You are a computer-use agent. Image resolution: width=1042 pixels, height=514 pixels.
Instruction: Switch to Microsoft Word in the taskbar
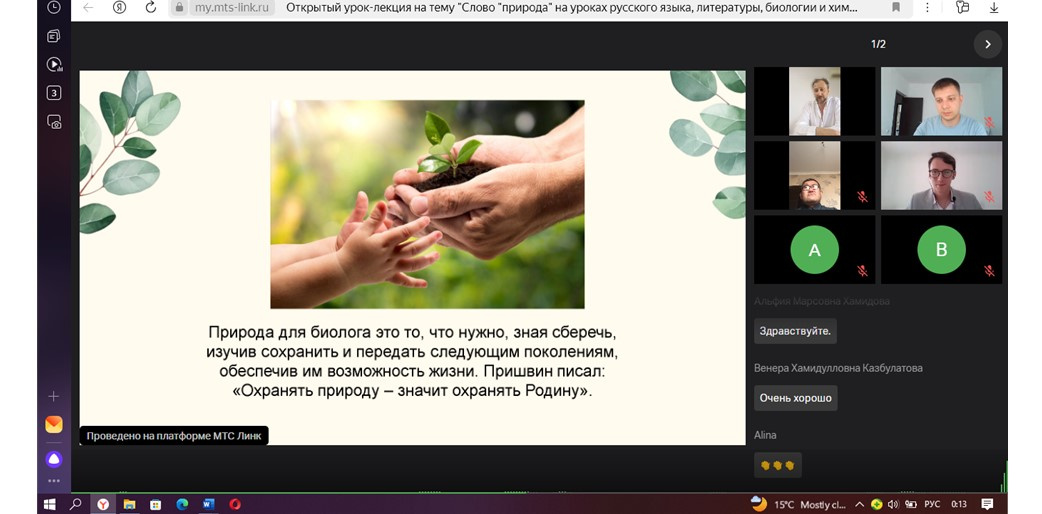click(x=209, y=504)
